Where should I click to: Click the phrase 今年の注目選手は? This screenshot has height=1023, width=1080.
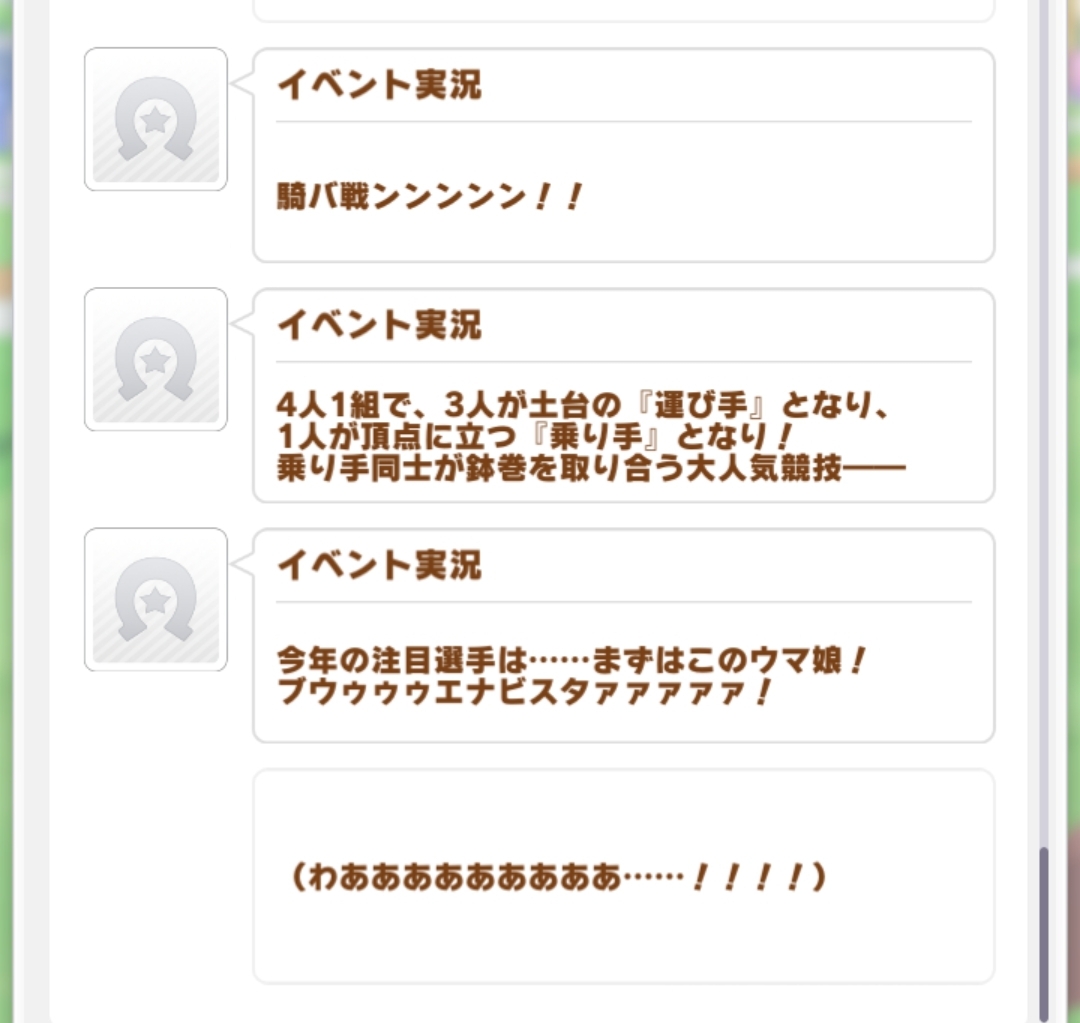[401, 662]
